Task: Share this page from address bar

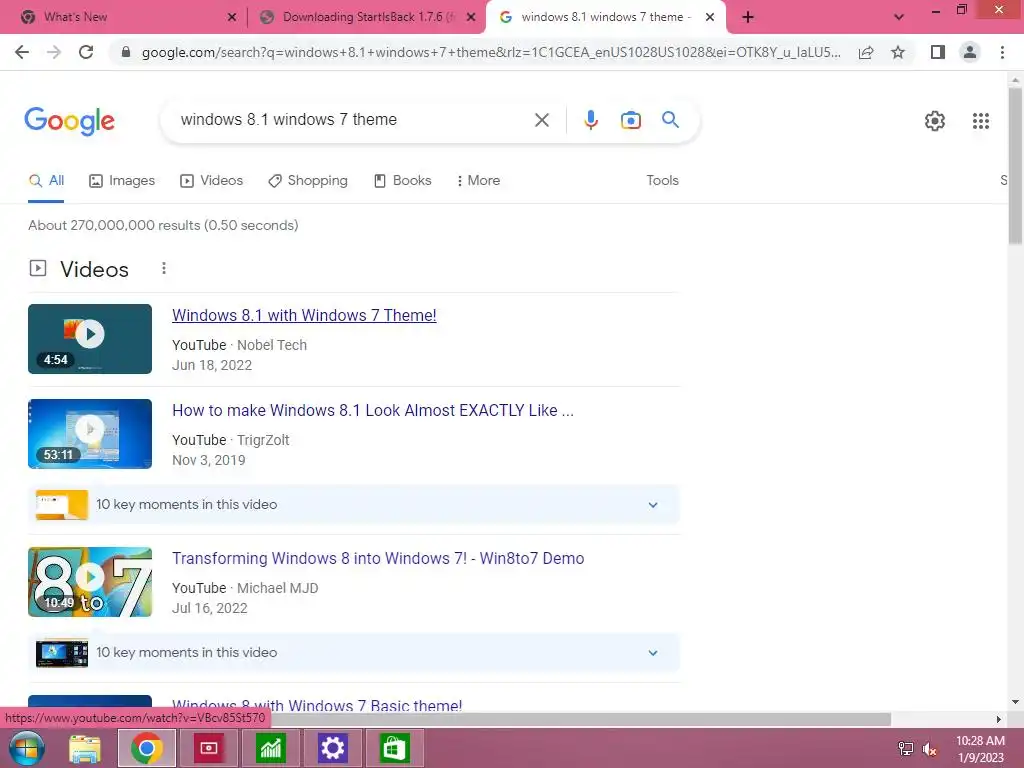Action: click(866, 52)
